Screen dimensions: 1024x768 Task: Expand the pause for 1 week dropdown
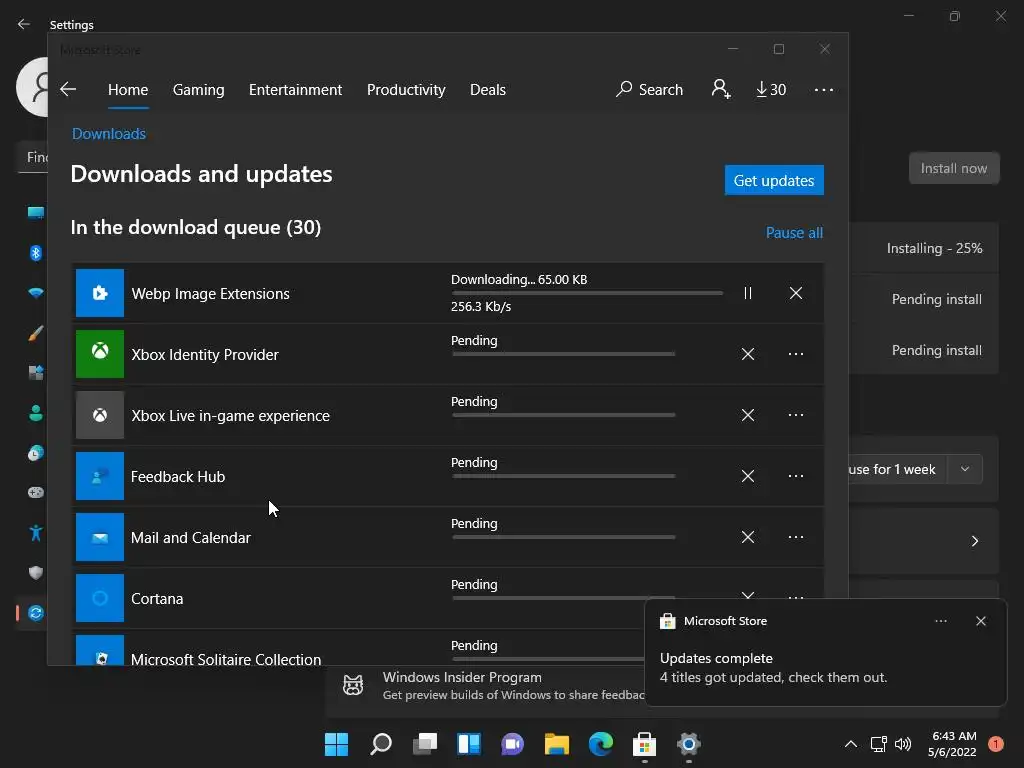click(x=965, y=470)
